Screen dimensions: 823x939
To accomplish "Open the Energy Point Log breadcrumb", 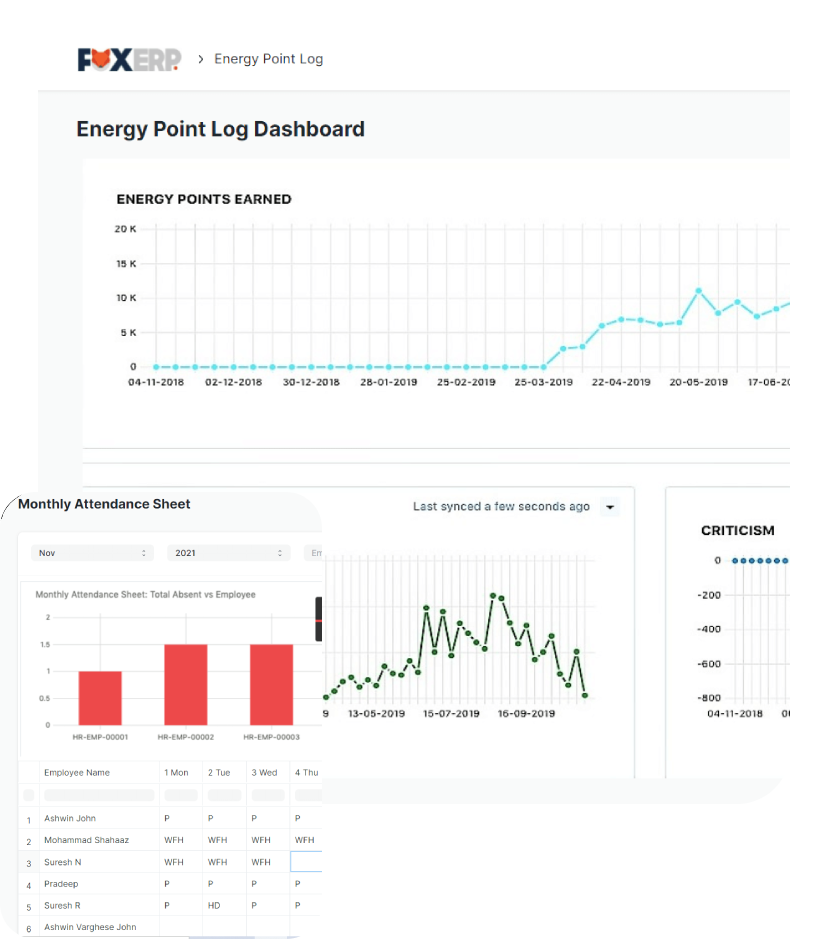I will [268, 59].
